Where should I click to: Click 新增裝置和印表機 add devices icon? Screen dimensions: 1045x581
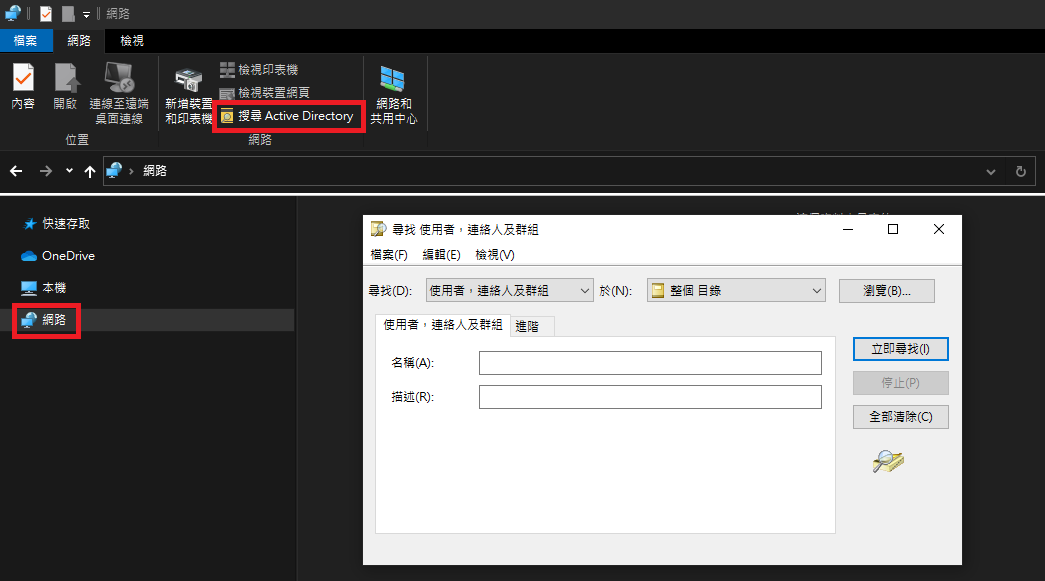point(188,95)
